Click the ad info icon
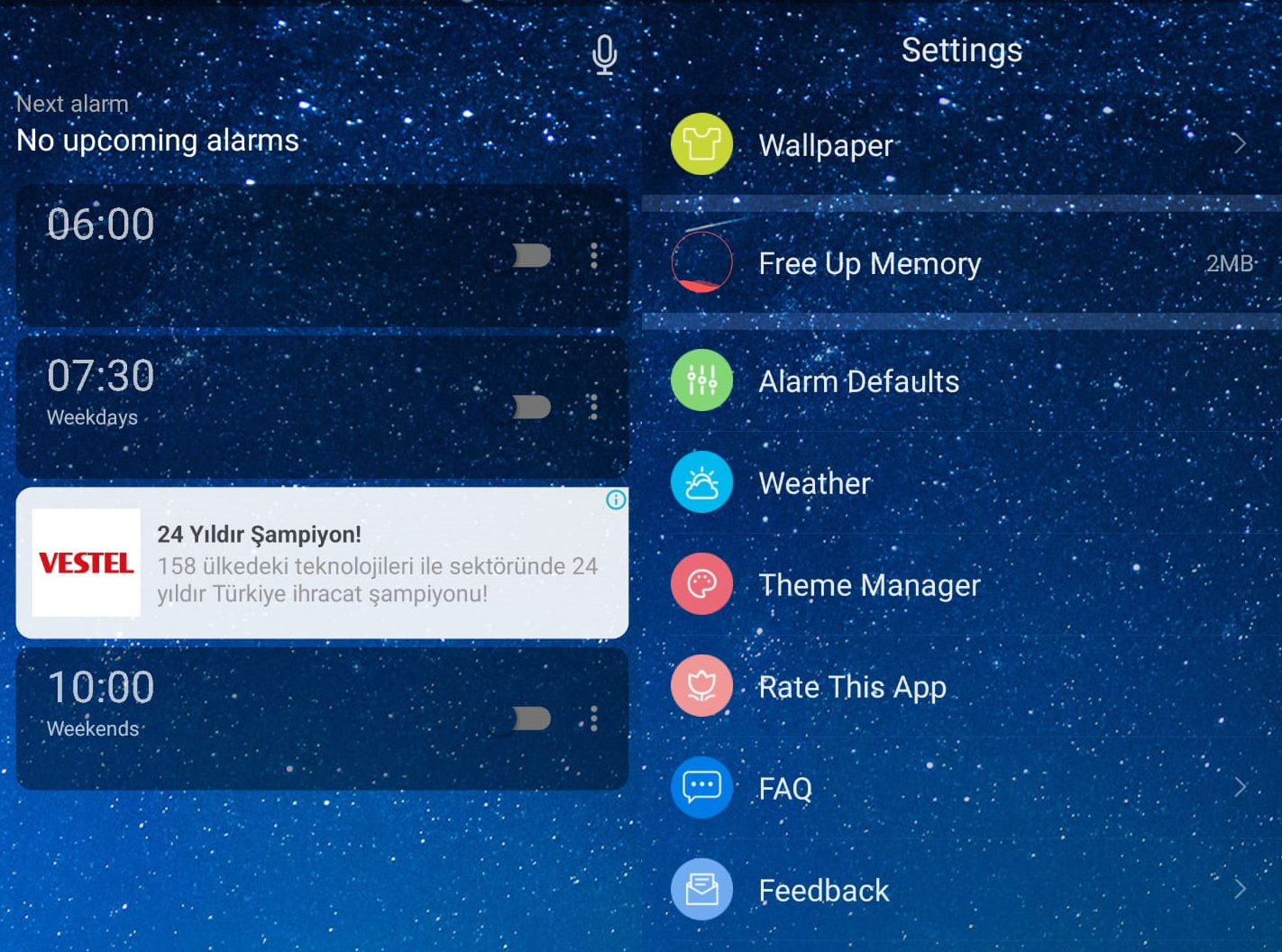The width and height of the screenshot is (1282, 952). [x=616, y=499]
